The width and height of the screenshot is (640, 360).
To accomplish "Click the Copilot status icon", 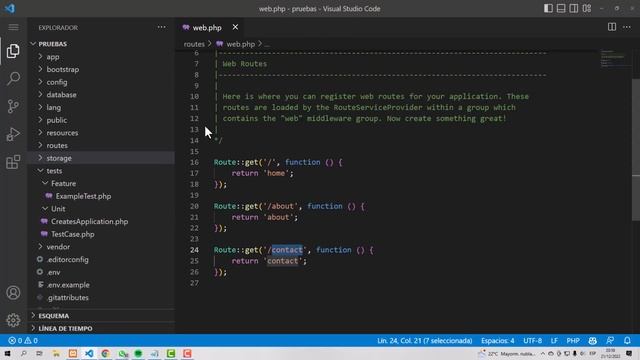I will click(592, 340).
